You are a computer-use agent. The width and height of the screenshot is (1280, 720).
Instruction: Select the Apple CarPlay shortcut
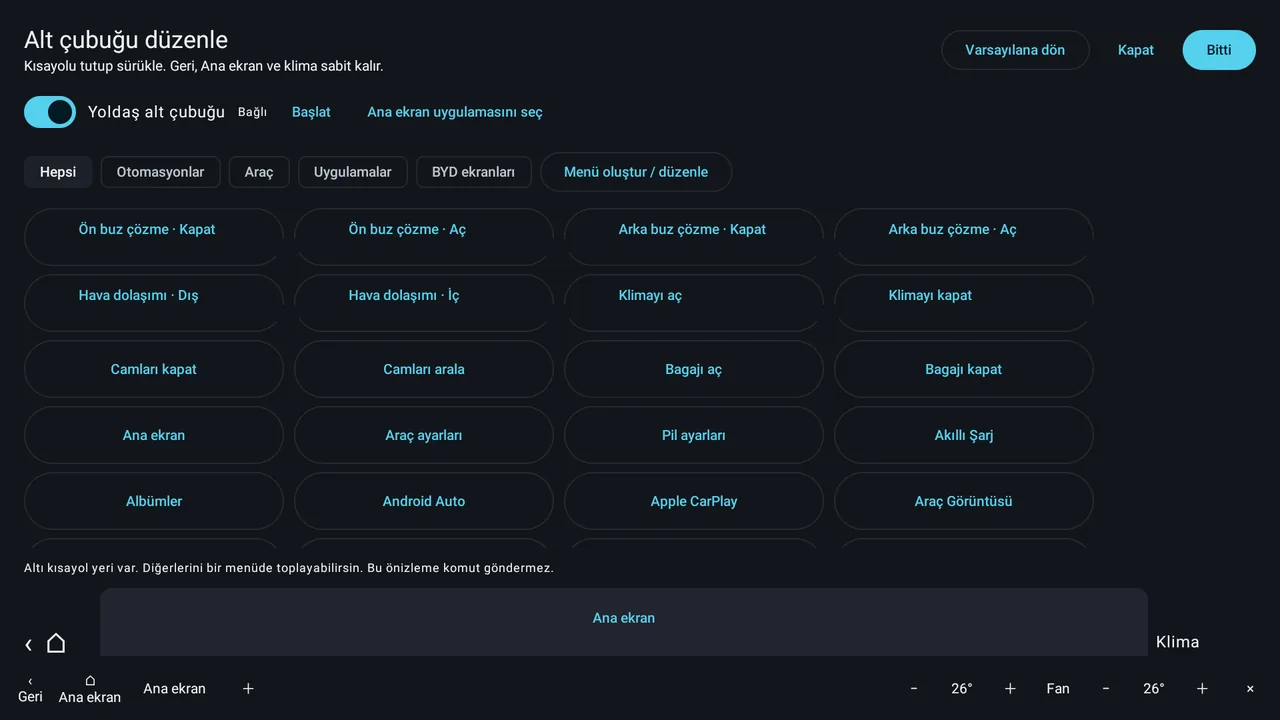(x=694, y=501)
